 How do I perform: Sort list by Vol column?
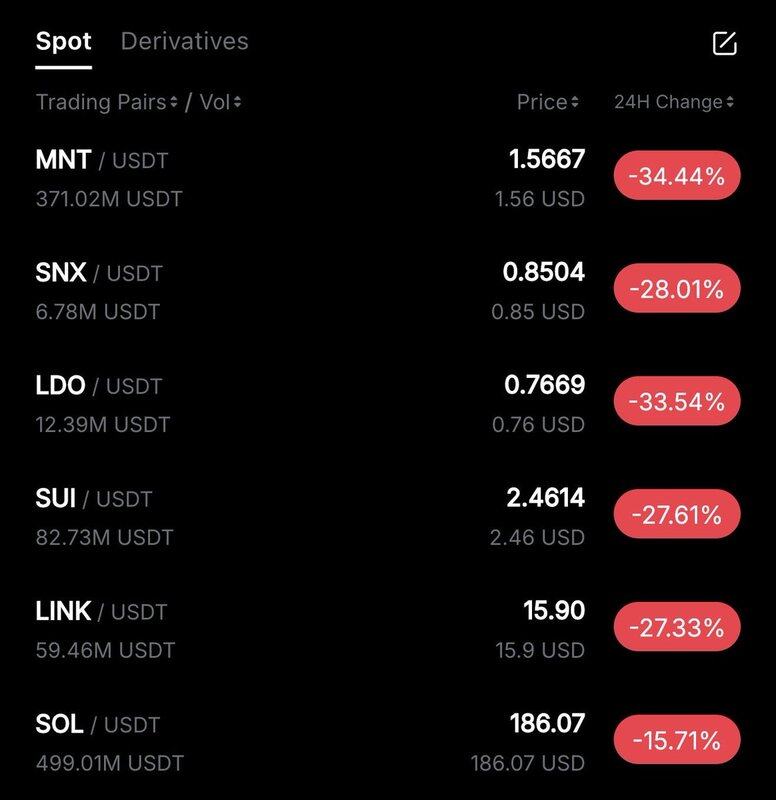click(220, 102)
